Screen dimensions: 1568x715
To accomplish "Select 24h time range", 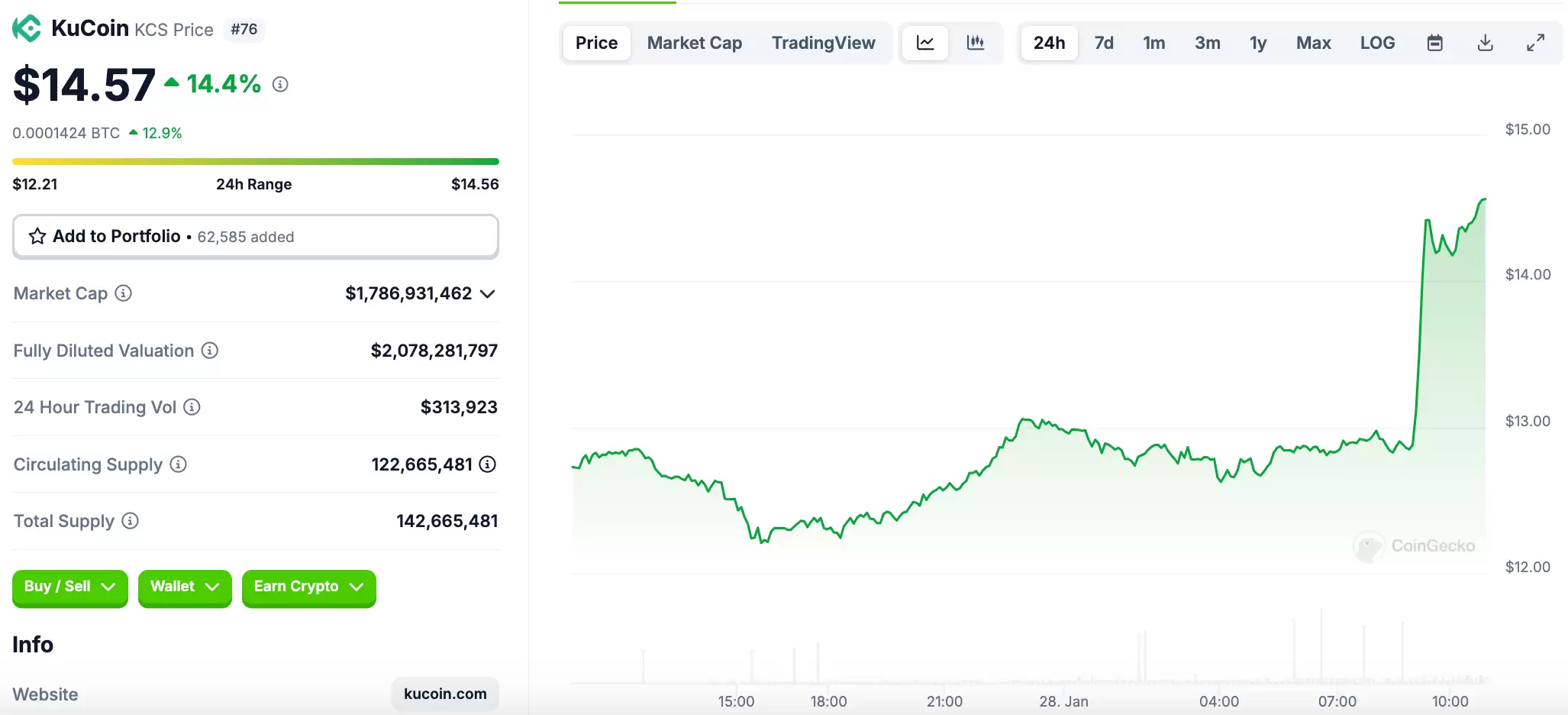I will 1049,43.
